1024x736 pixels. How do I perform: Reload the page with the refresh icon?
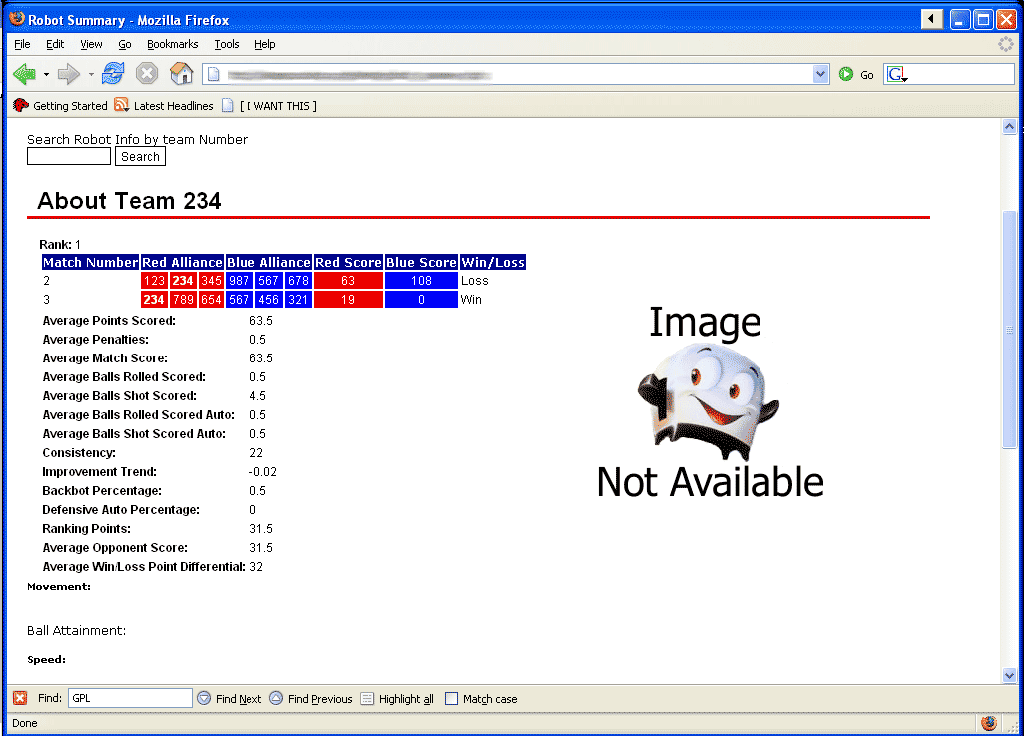tap(113, 74)
